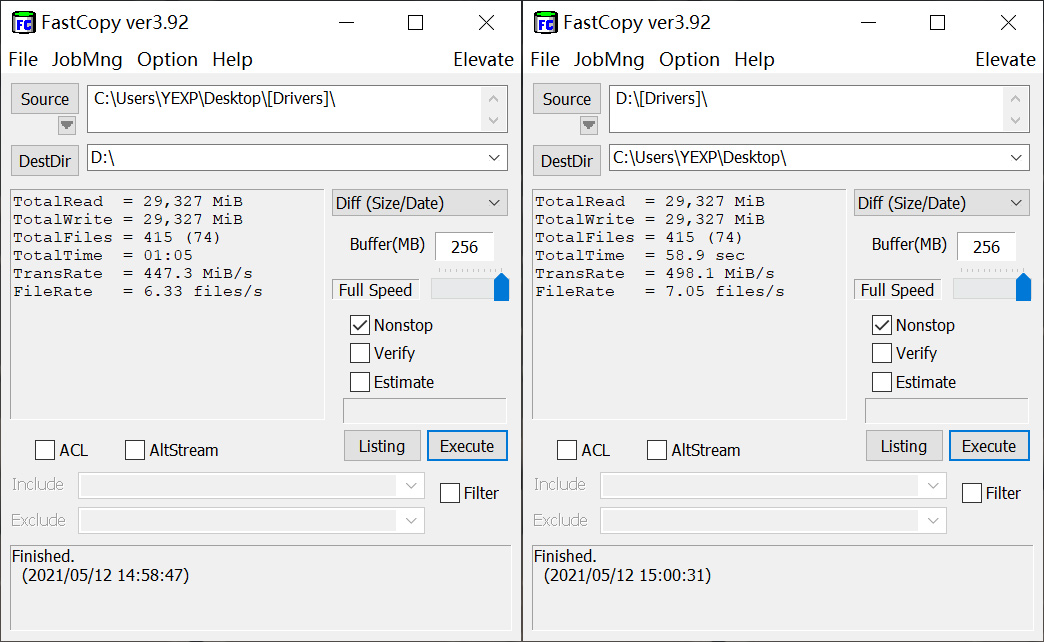Expand Exclude filter dropdown in right window

pos(933,520)
